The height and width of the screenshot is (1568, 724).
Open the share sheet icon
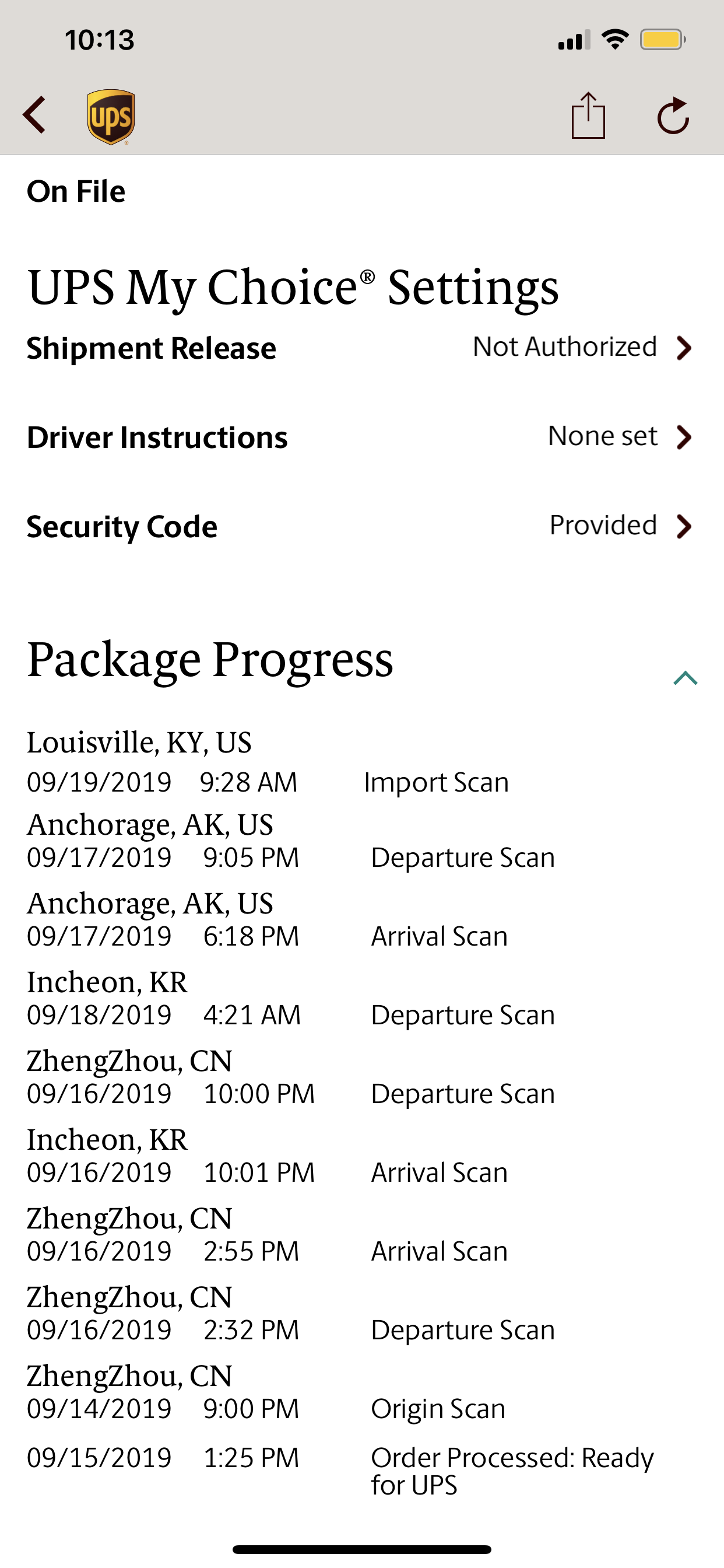coord(588,115)
